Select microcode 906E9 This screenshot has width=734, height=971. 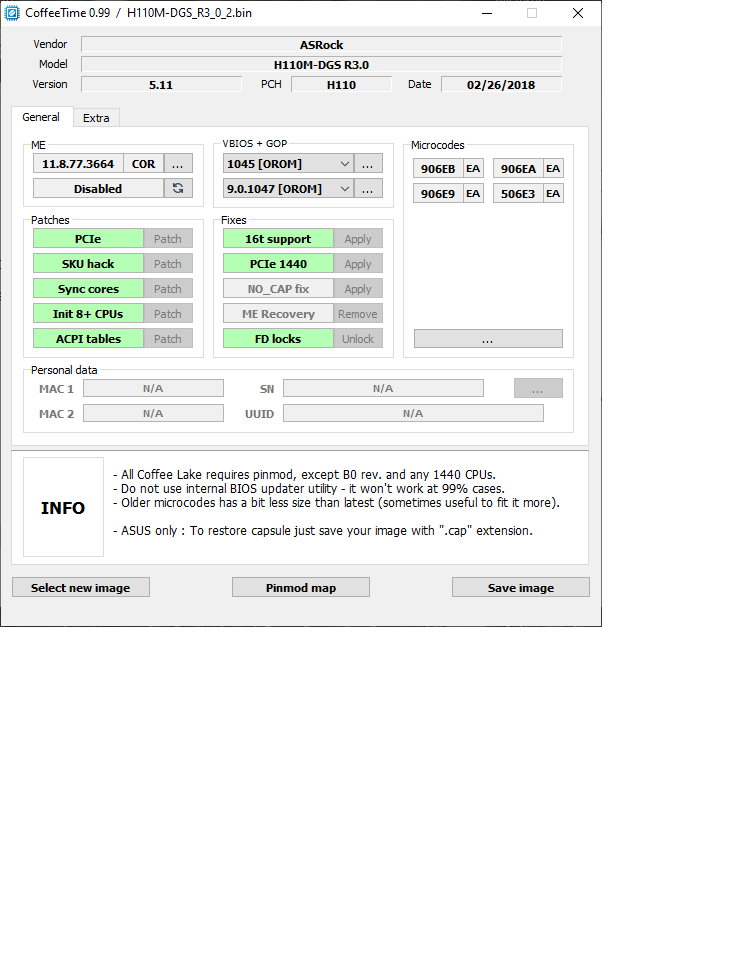coord(438,193)
